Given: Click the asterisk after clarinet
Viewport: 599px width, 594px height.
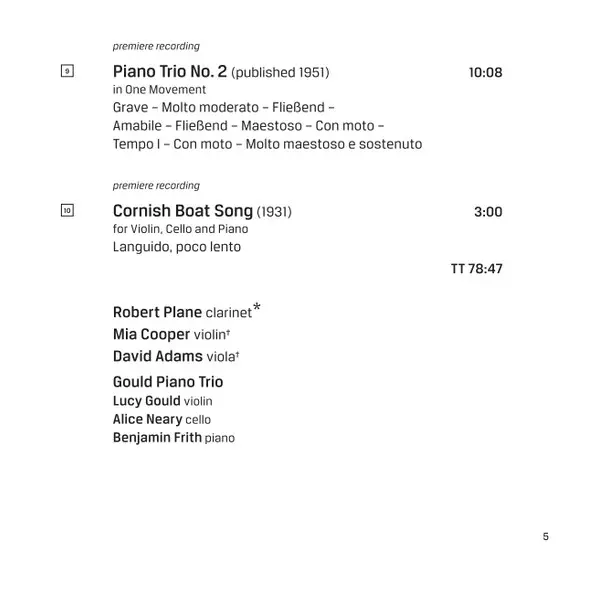Looking at the screenshot, I should point(257,307).
